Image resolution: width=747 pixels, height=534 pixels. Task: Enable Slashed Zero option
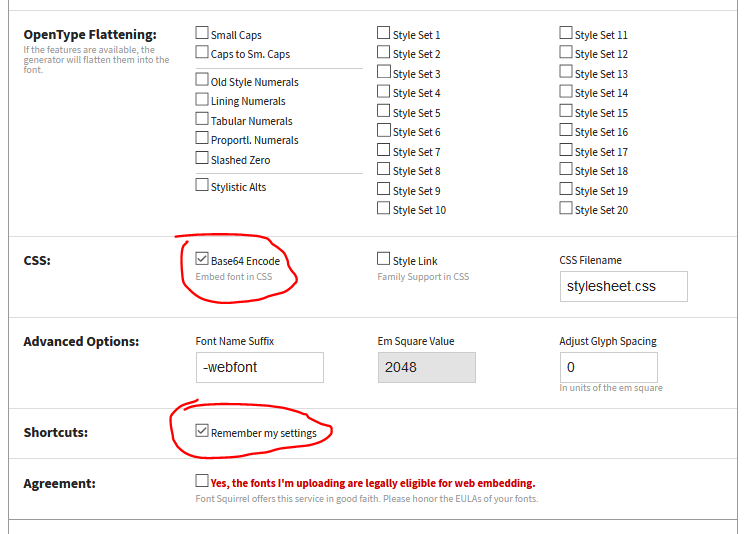click(202, 158)
